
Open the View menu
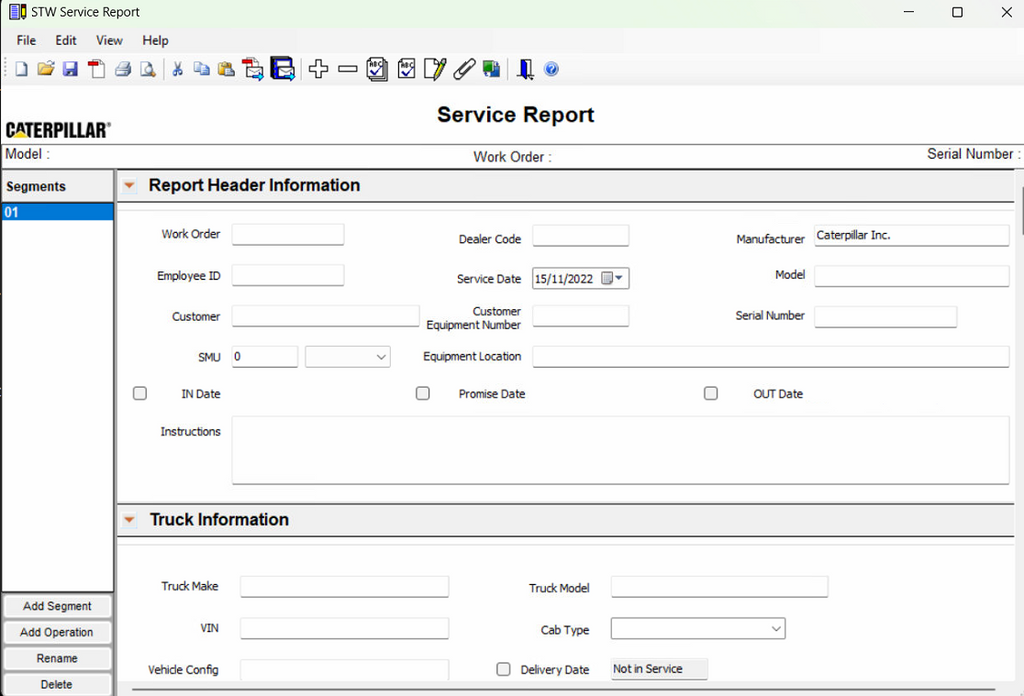(109, 40)
